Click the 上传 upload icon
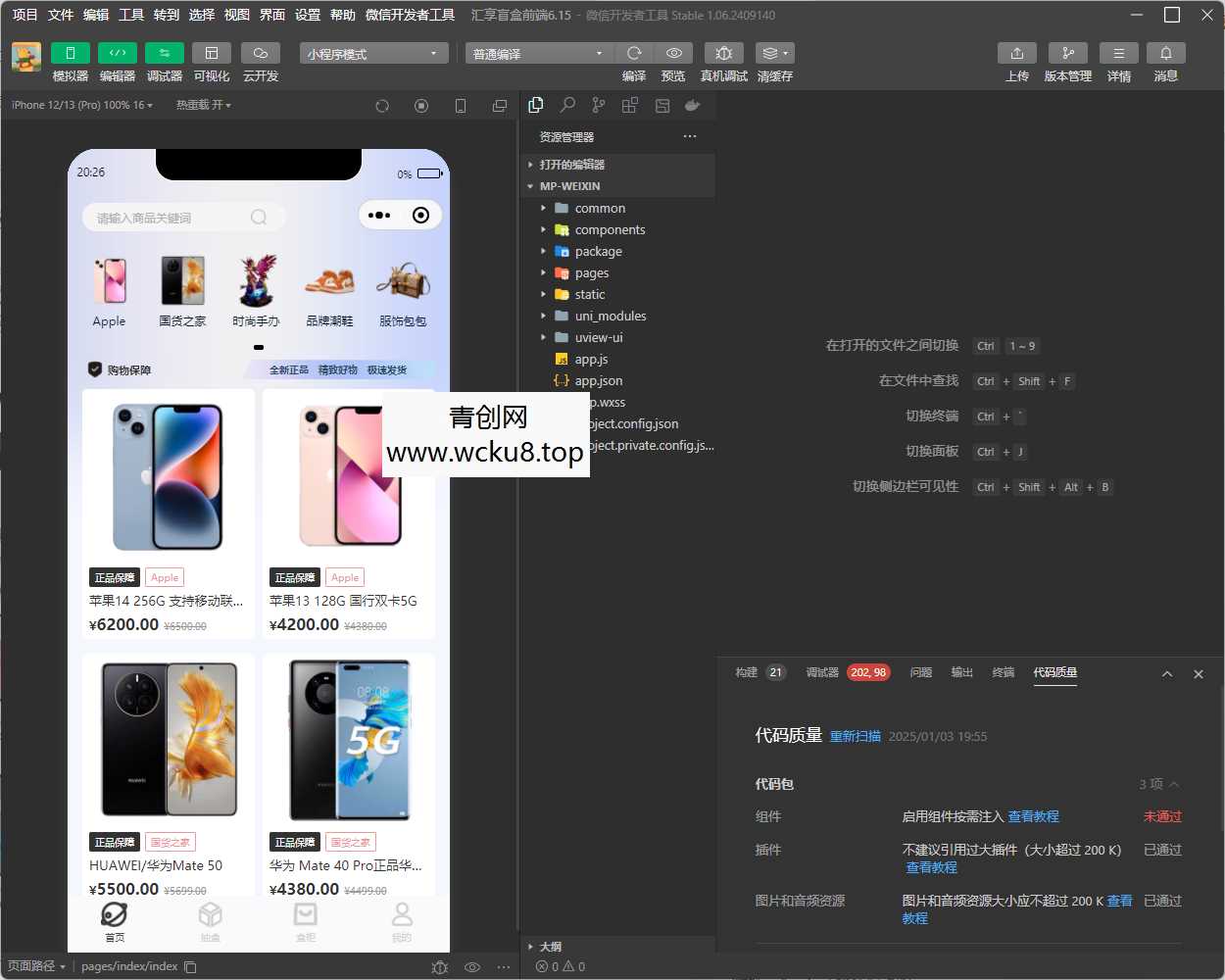 [1016, 53]
